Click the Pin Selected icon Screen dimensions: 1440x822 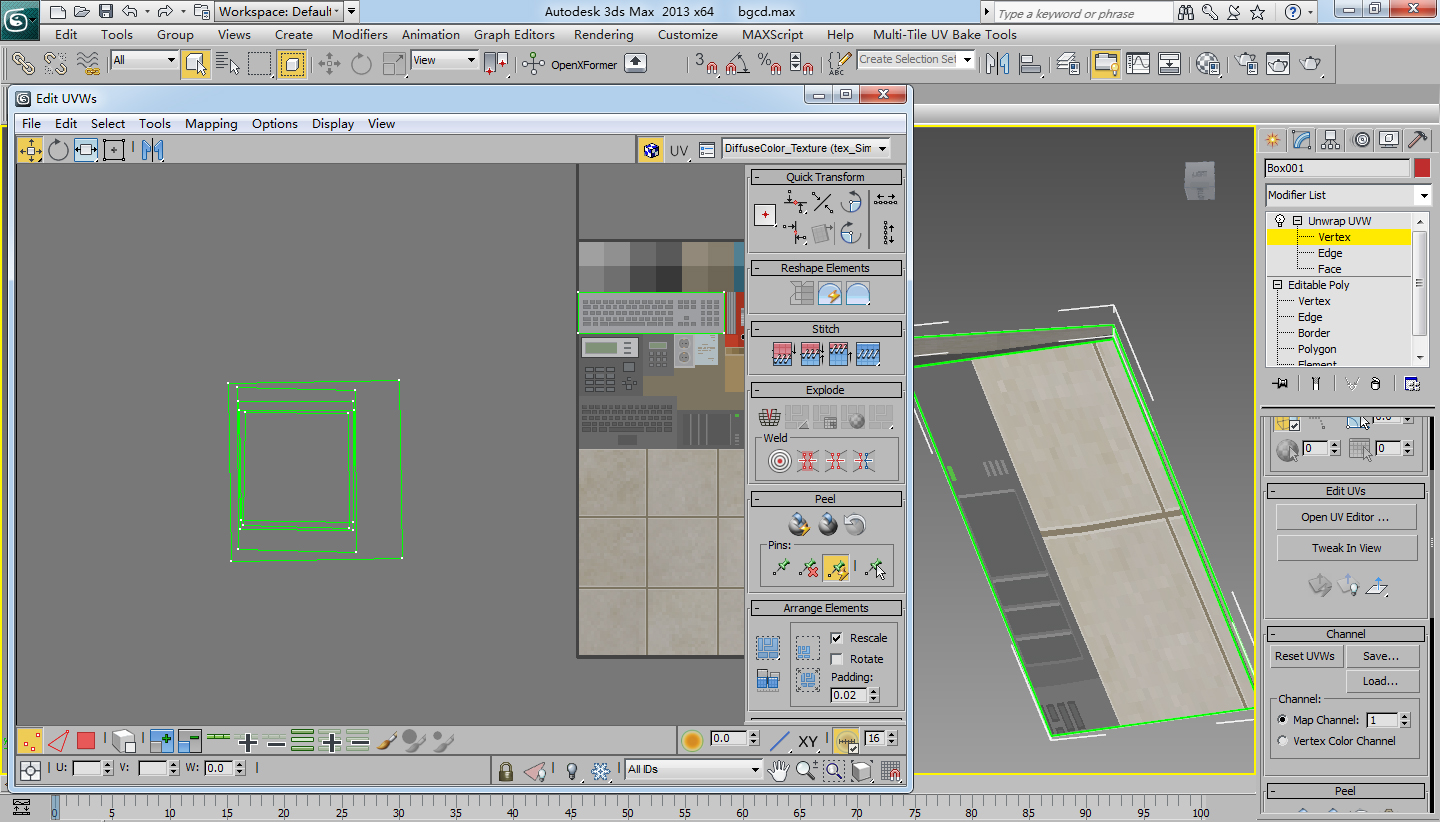[781, 569]
